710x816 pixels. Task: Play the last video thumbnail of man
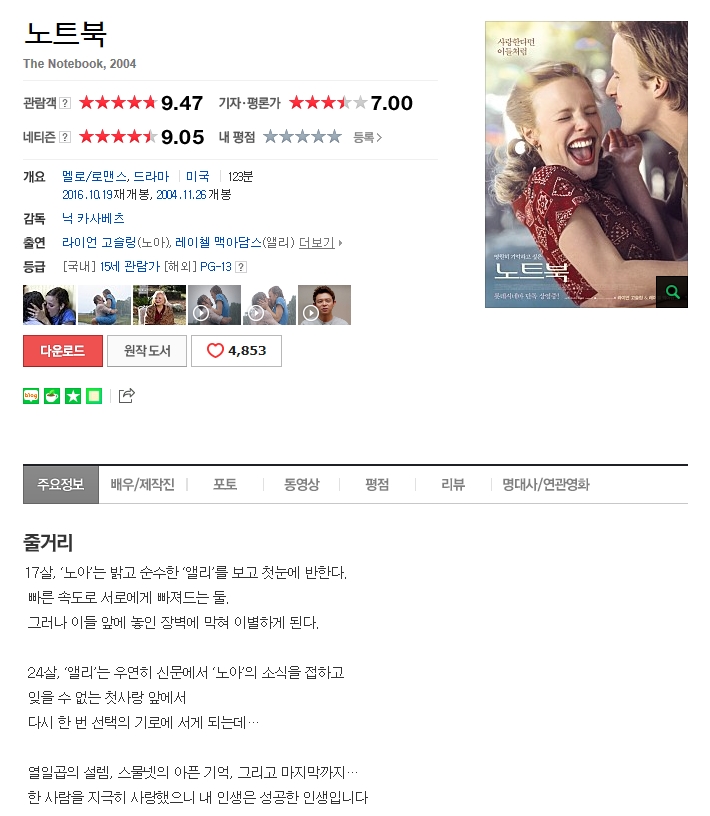click(x=324, y=305)
